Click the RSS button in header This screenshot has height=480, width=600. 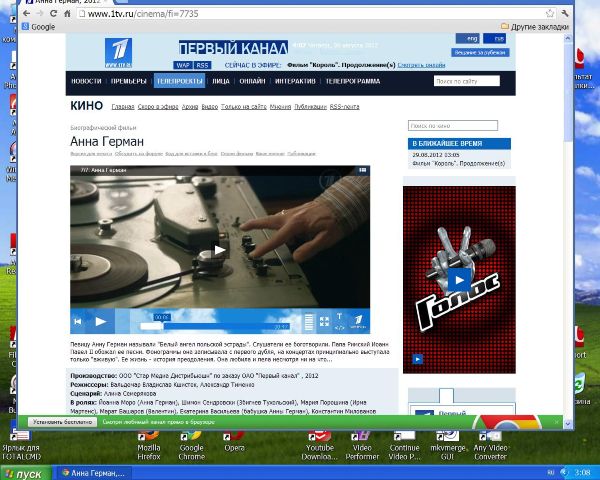coord(202,65)
